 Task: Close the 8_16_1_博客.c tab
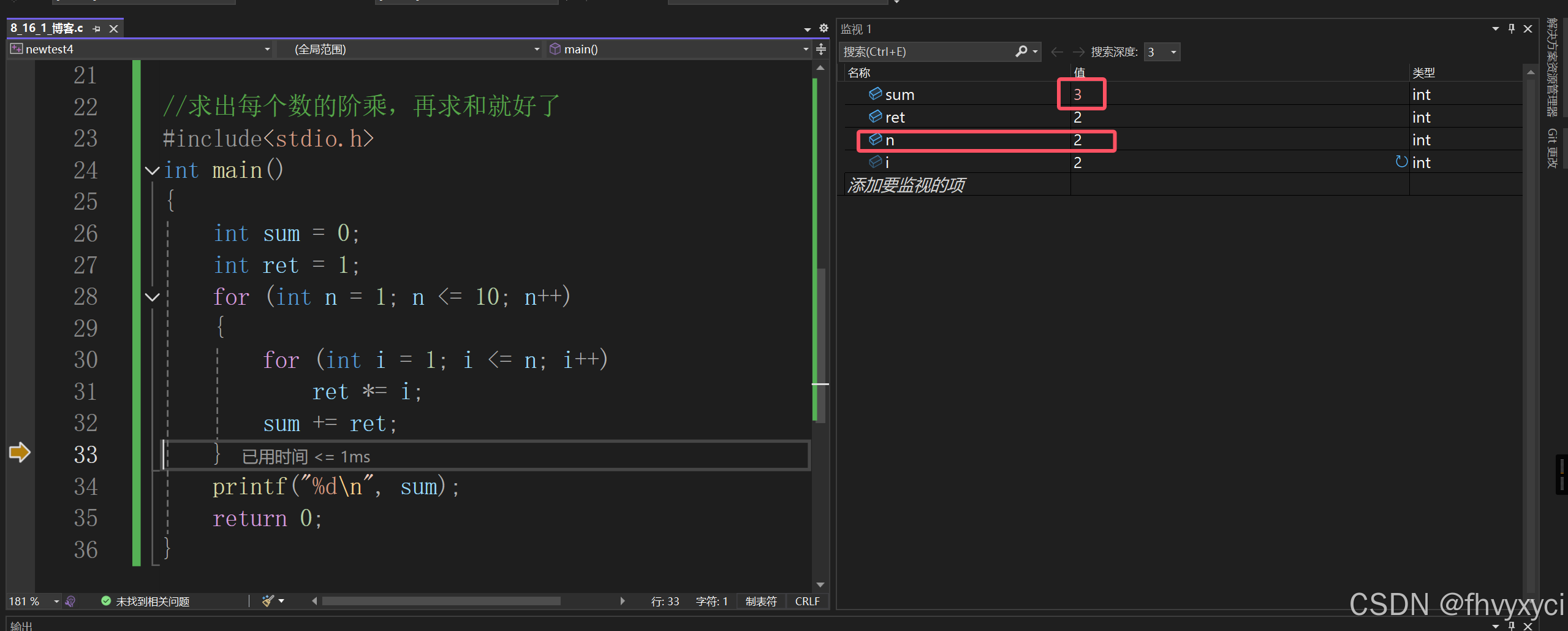click(113, 29)
